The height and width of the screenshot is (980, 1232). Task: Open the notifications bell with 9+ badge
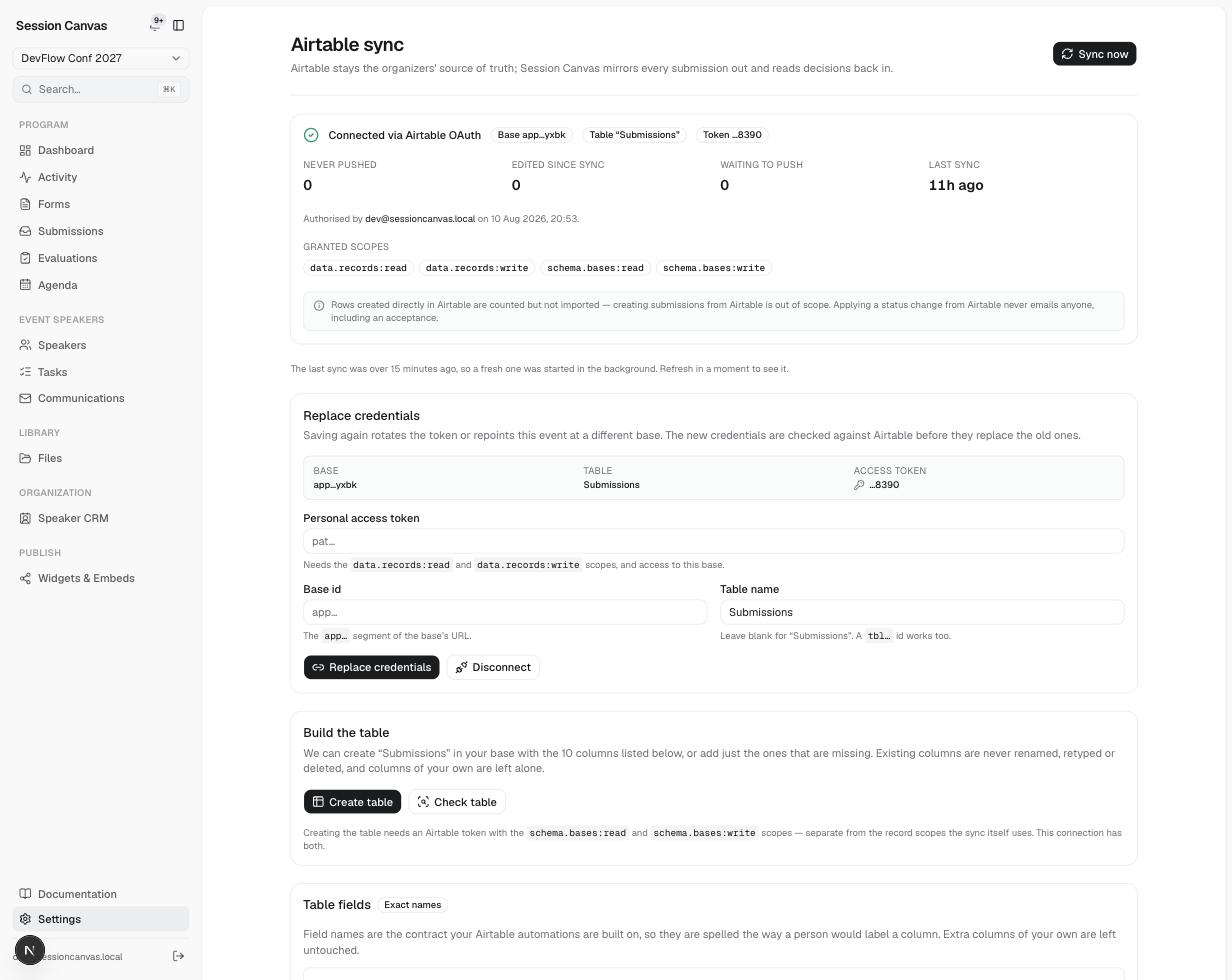(156, 24)
